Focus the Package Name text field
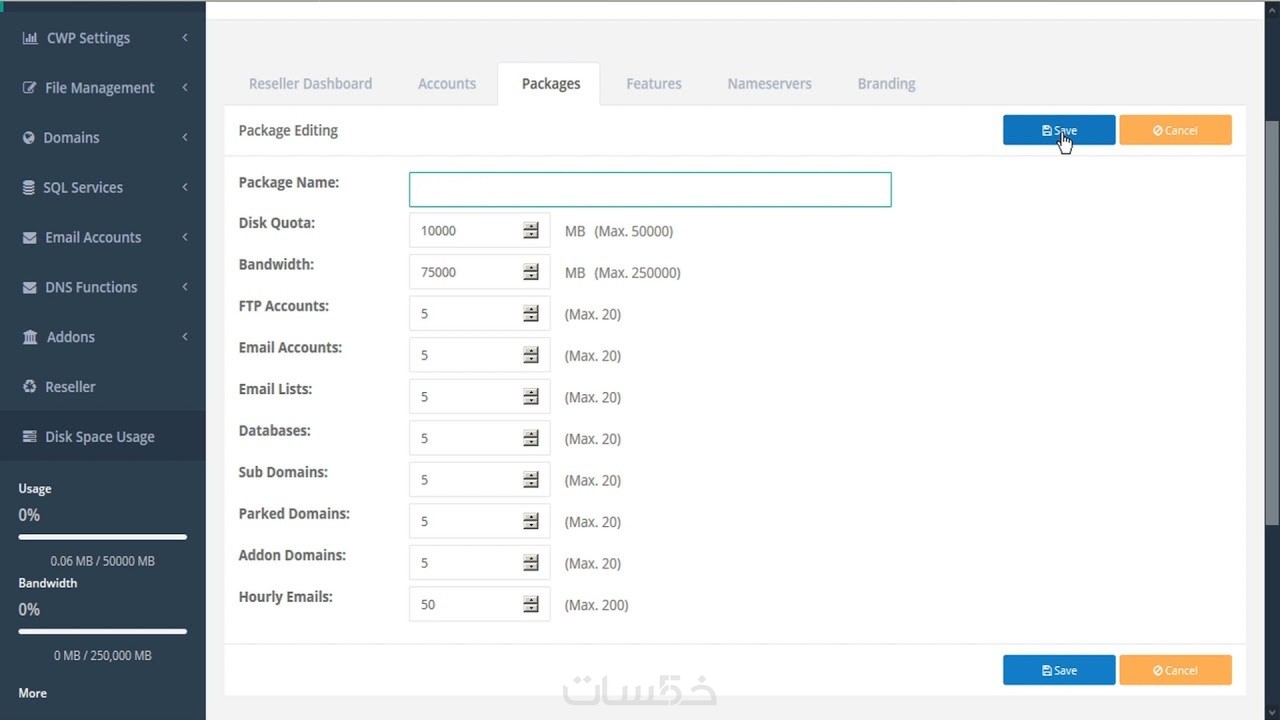 650,190
